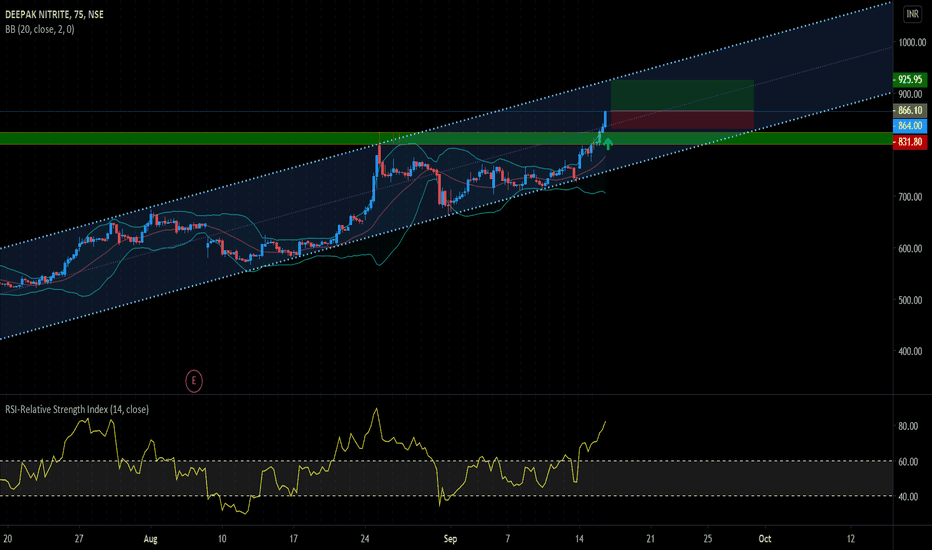Click the Sep label on time axis
Viewport: 932px width, 550px height.
[451, 539]
